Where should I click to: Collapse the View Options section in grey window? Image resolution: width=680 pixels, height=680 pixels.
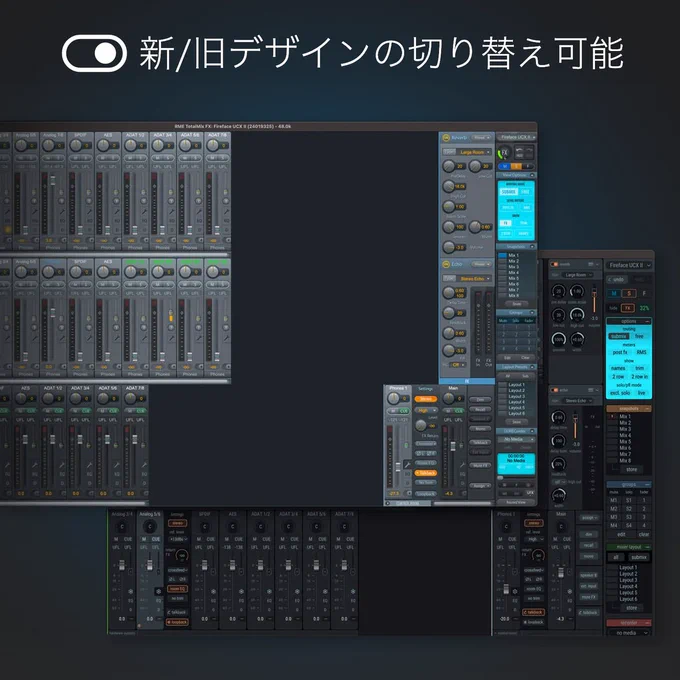coord(532,175)
